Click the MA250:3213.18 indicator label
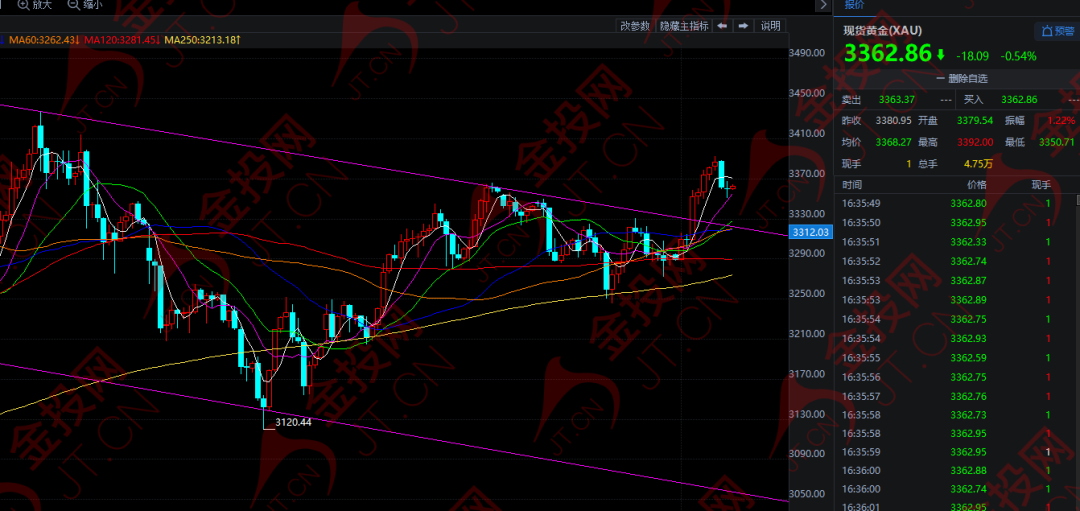The image size is (1080, 511). (202, 41)
